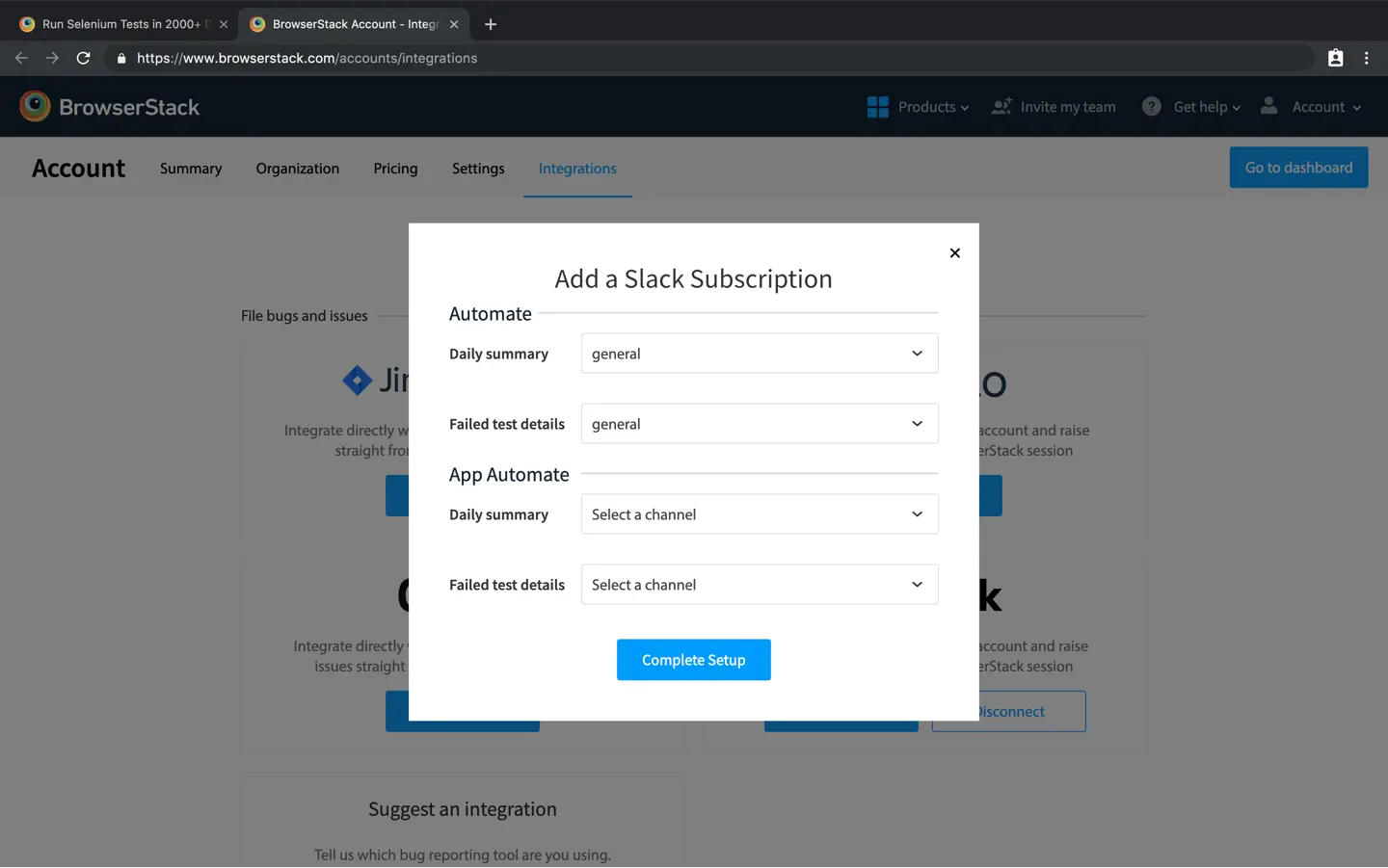Expand App Automate Daily summary channel dropdown

pos(759,514)
